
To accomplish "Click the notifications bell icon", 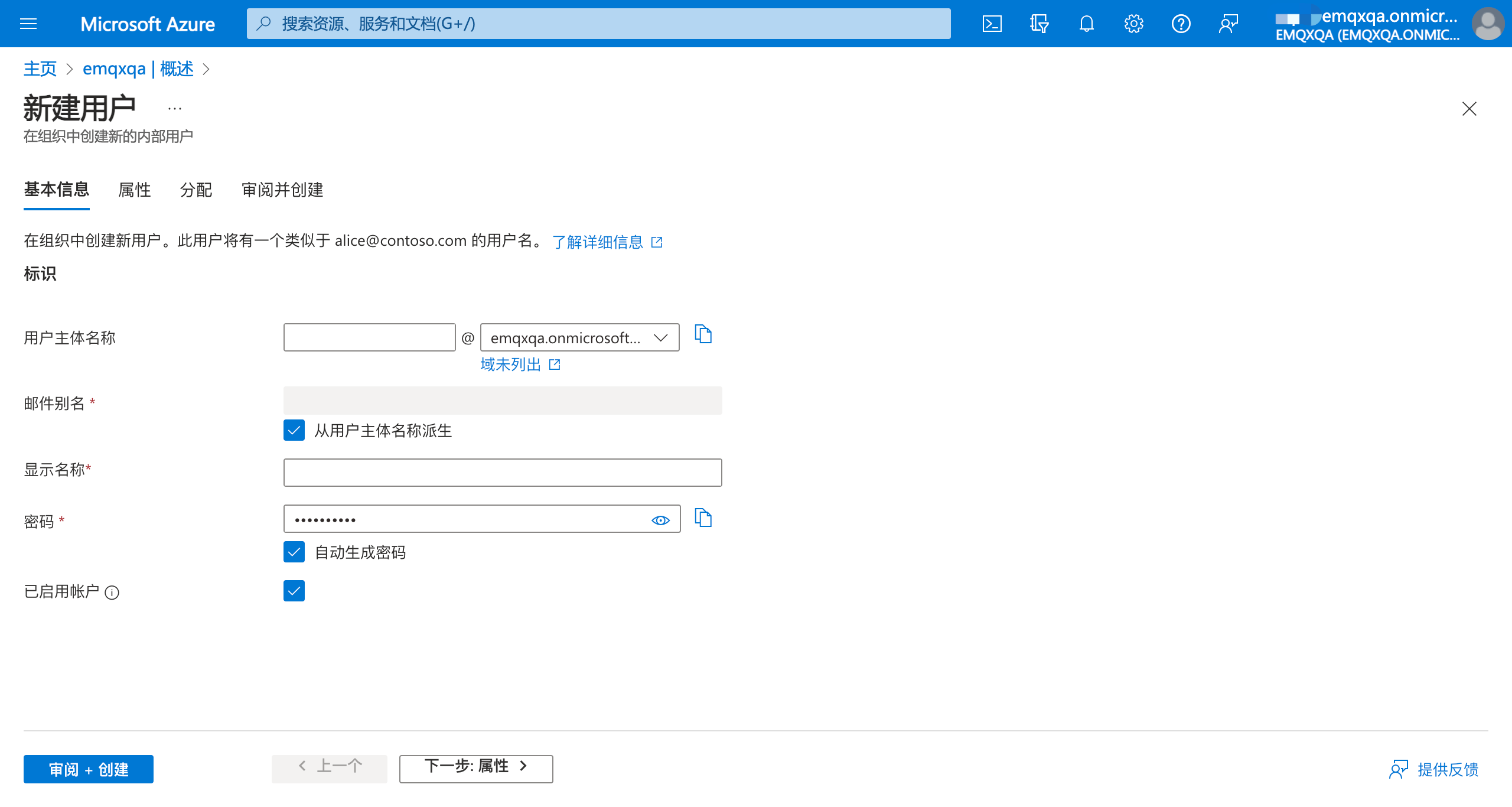I will (1086, 24).
